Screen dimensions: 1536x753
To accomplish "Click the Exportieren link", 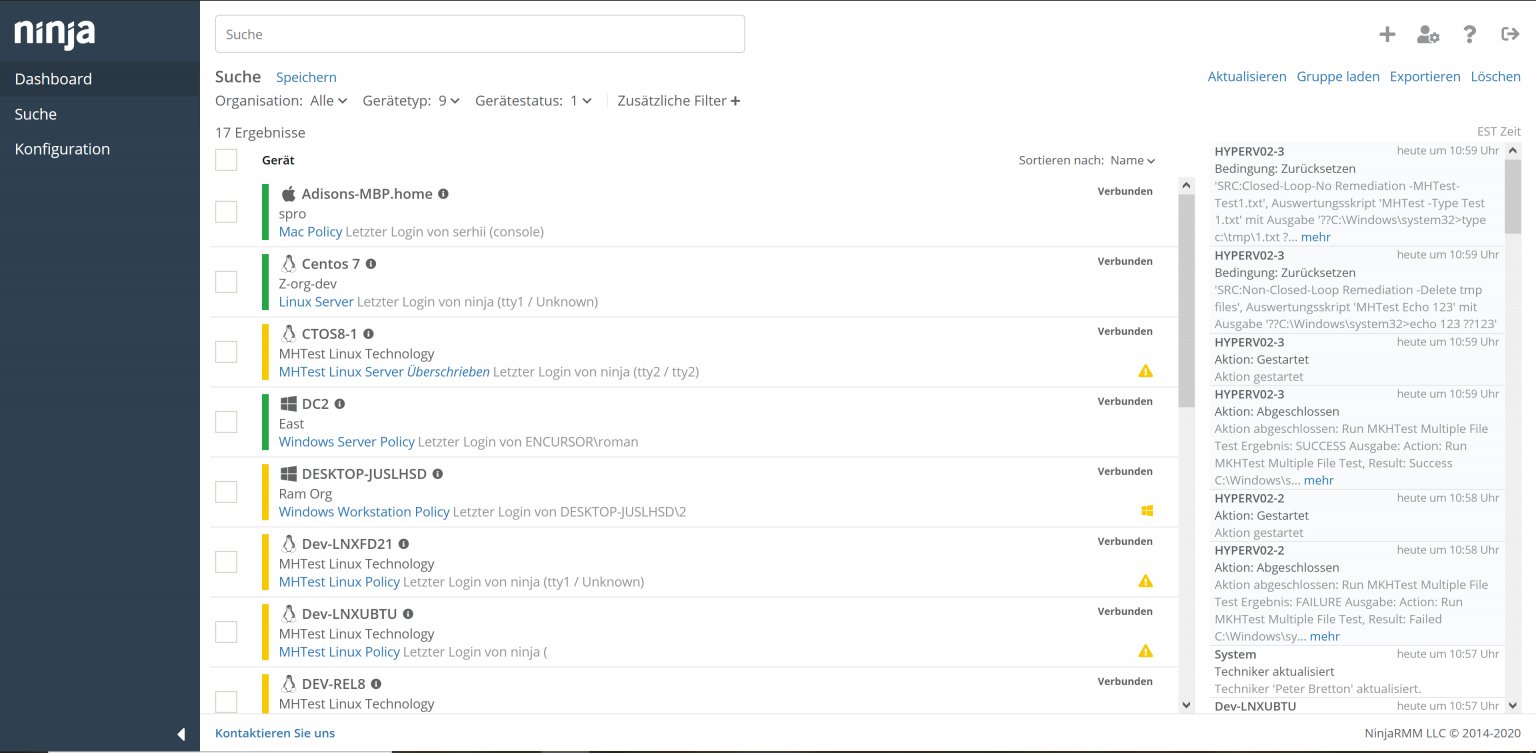I will point(1425,77).
